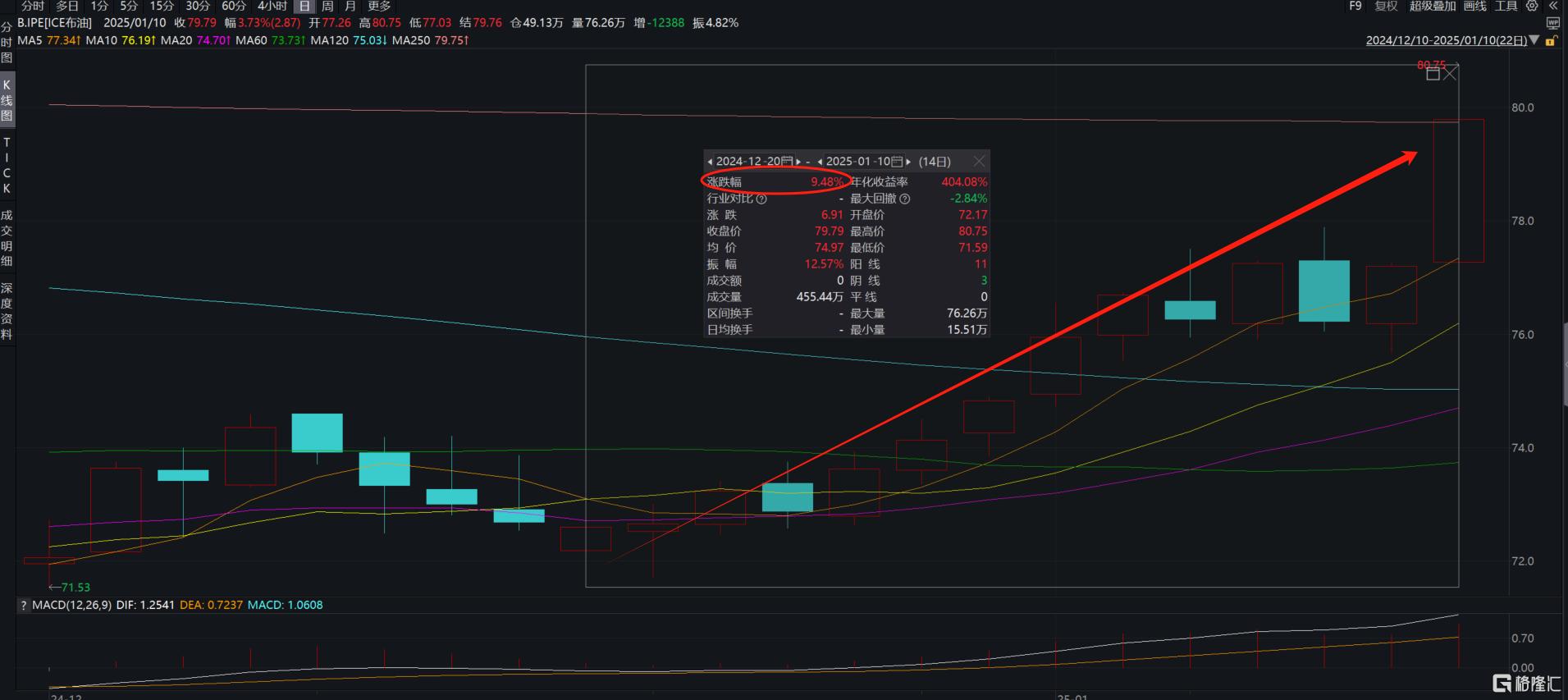Click the start date calendar icon
The height and width of the screenshot is (700, 1568).
tap(787, 162)
